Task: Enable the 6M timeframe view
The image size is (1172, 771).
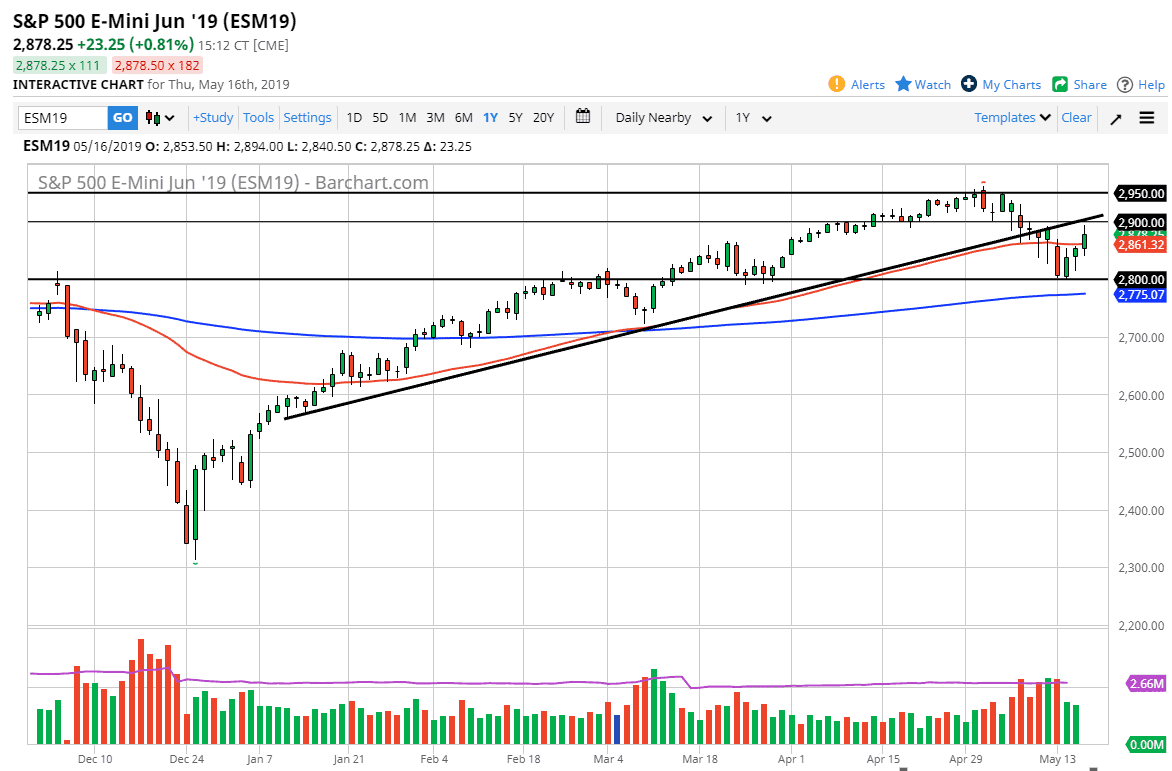Action: tap(463, 117)
